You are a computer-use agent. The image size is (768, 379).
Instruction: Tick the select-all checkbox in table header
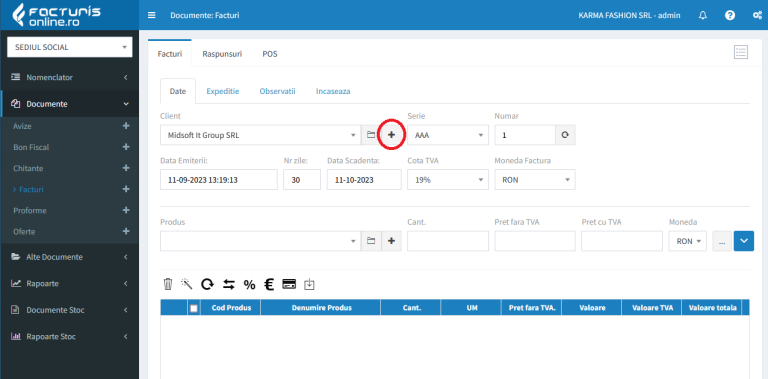pos(194,308)
